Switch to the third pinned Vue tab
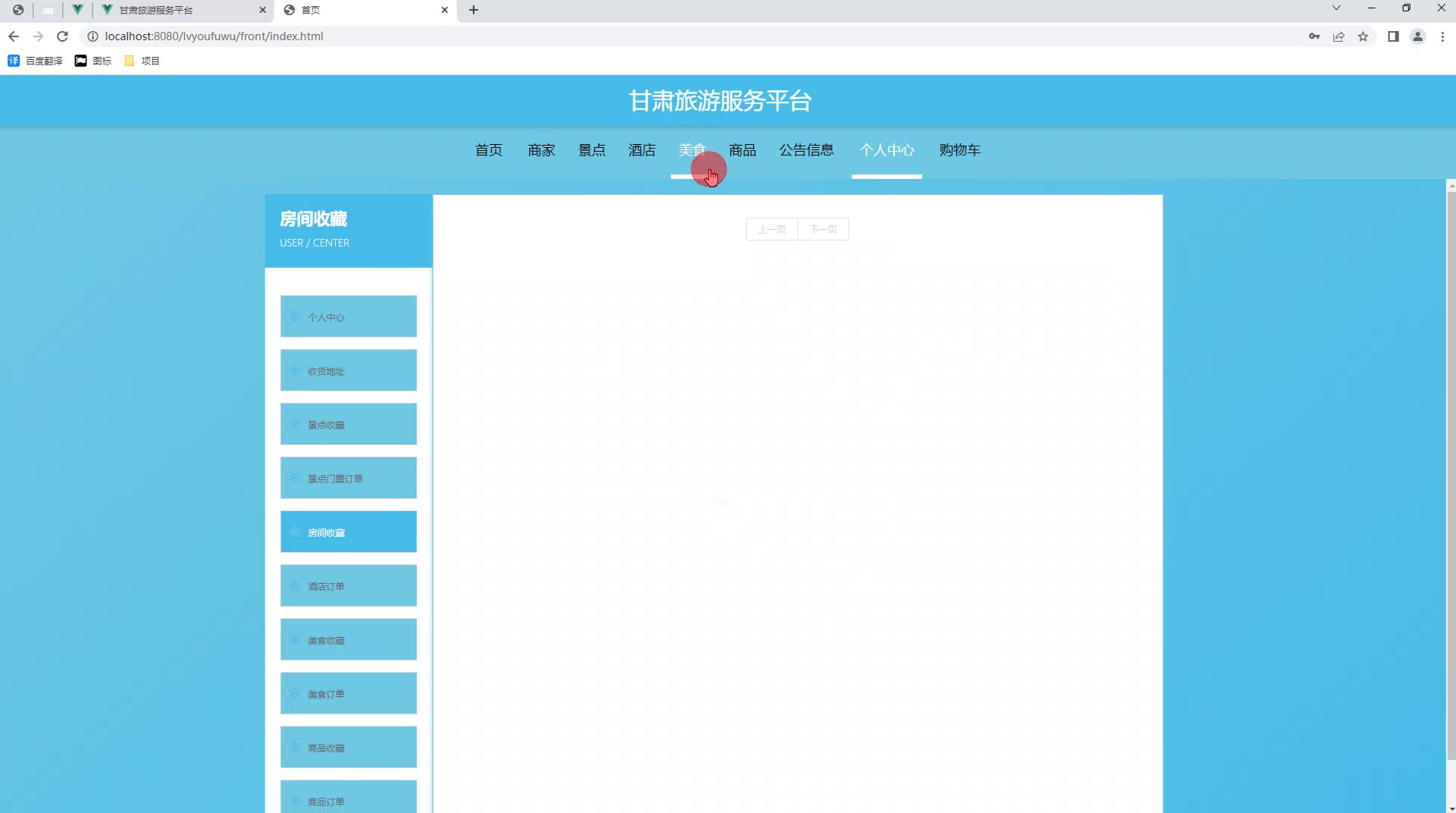This screenshot has width=1456, height=813. (x=77, y=10)
